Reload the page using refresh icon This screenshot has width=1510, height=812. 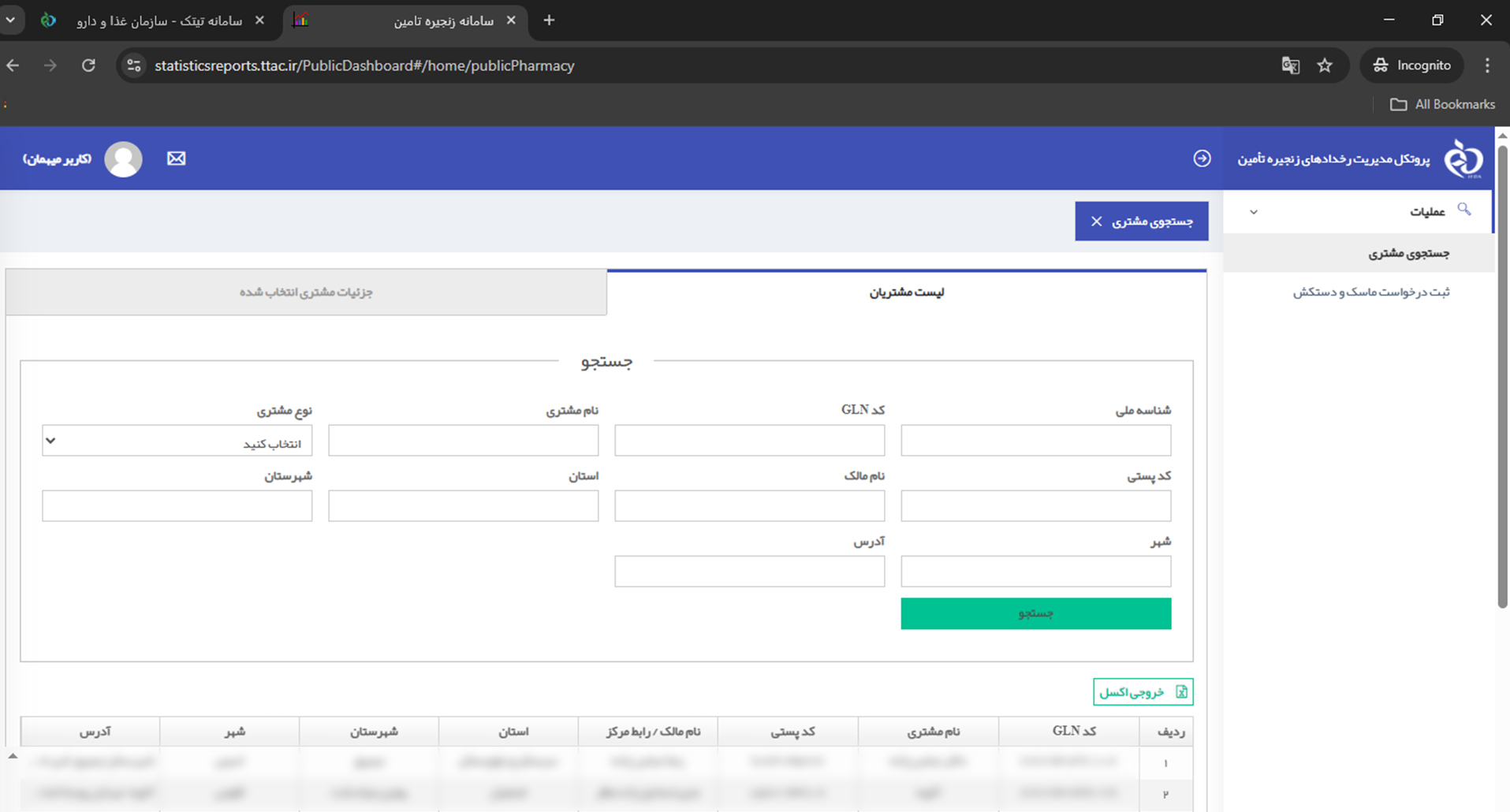click(x=88, y=65)
